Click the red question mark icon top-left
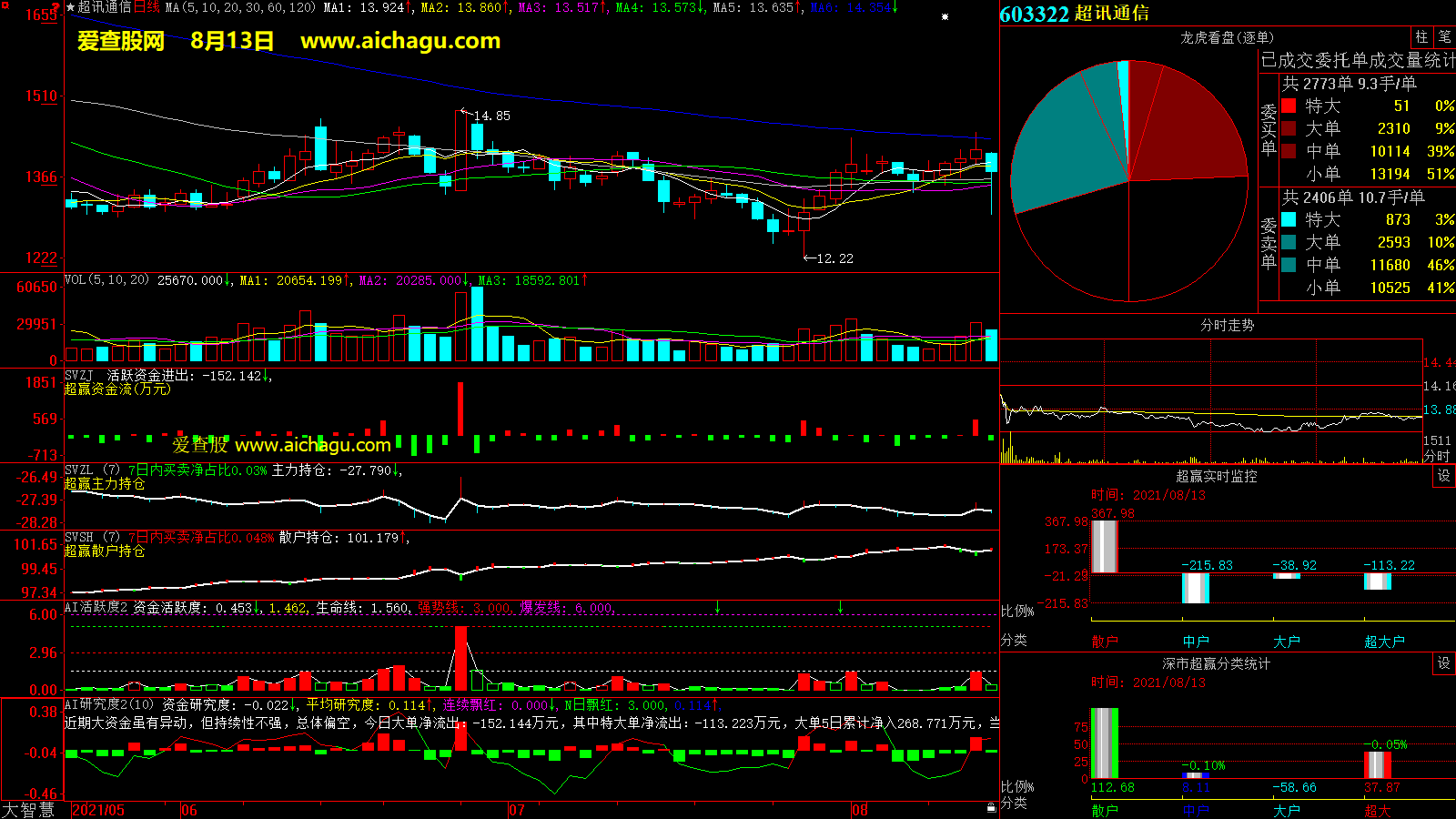Image resolution: width=1456 pixels, height=819 pixels. pos(56,7)
